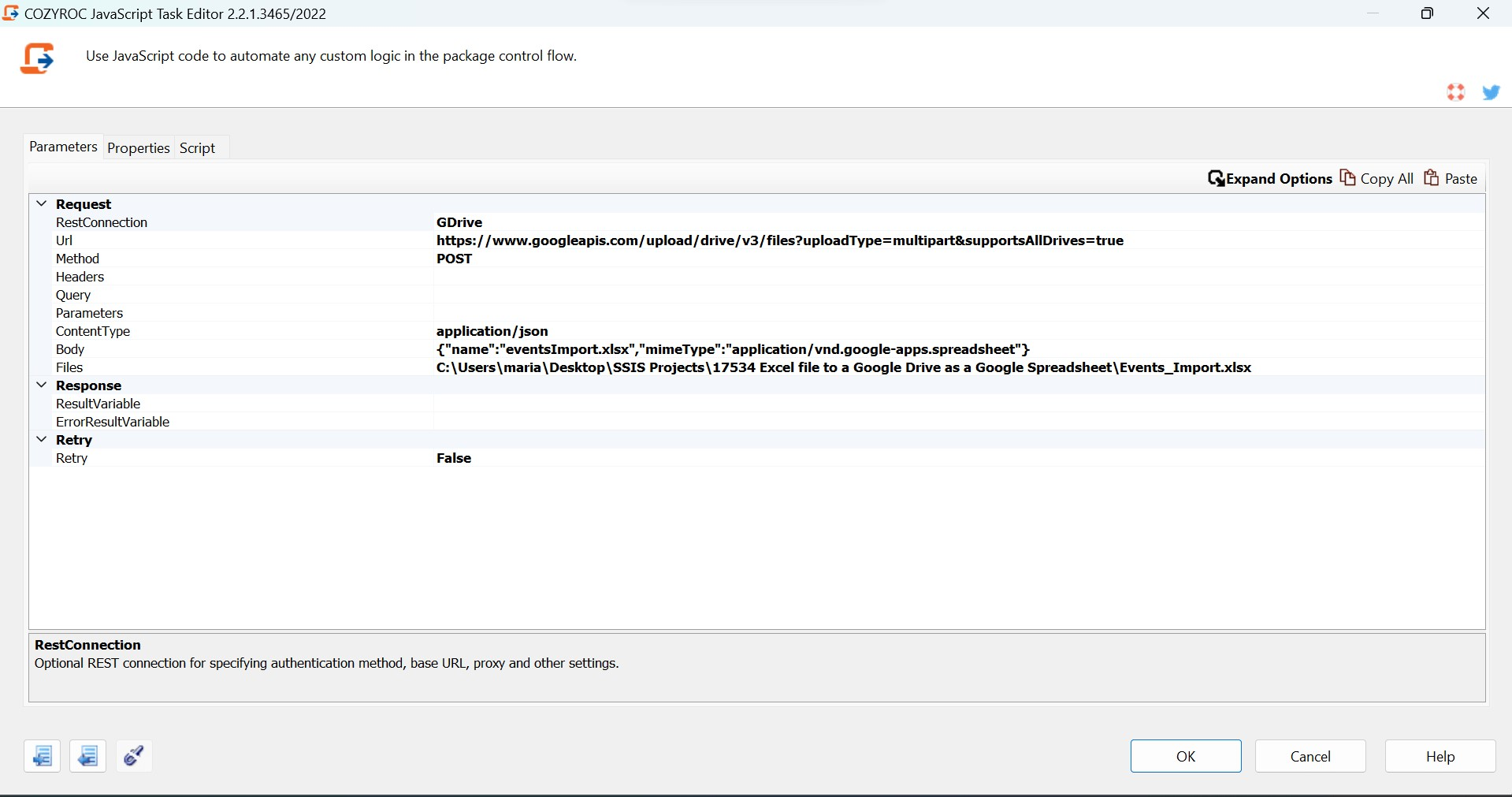Viewport: 1512px width, 797px height.
Task: Select the Url property name
Action: 64,240
